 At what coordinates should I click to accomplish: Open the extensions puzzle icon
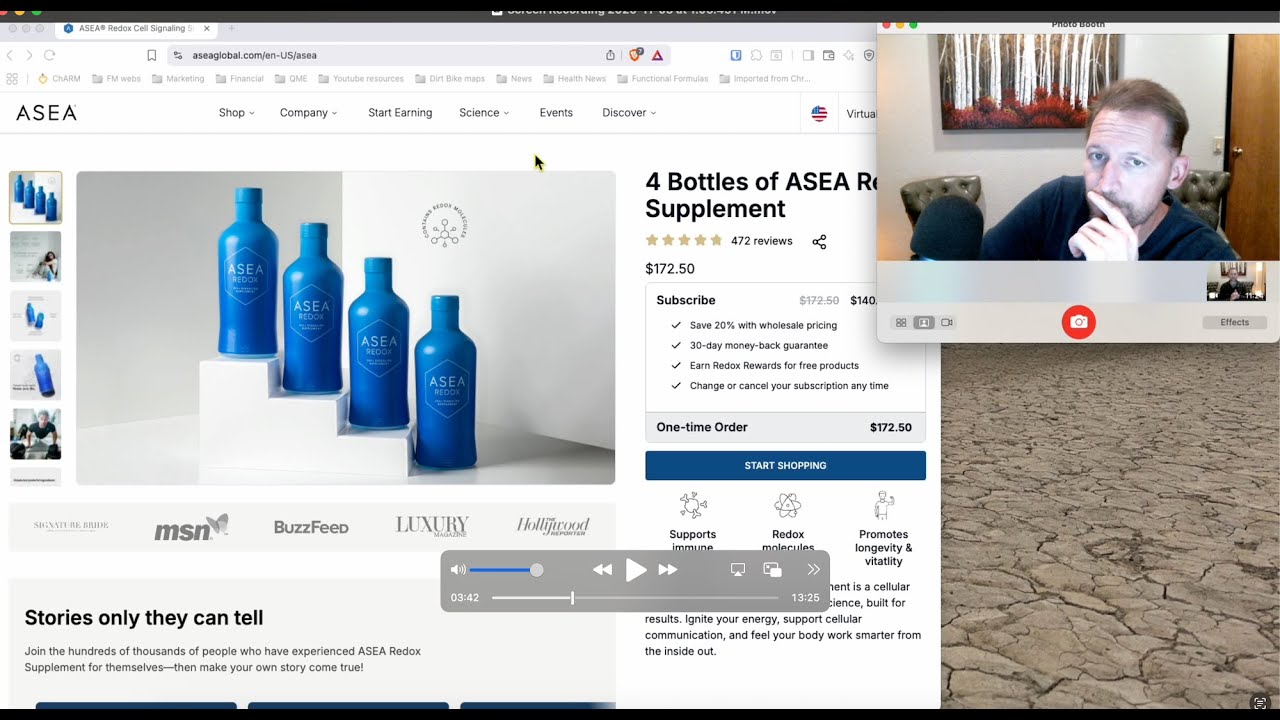click(x=756, y=55)
